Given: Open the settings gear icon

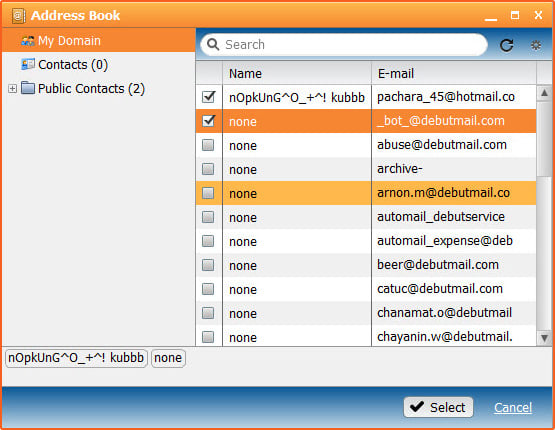Looking at the screenshot, I should (536, 45).
